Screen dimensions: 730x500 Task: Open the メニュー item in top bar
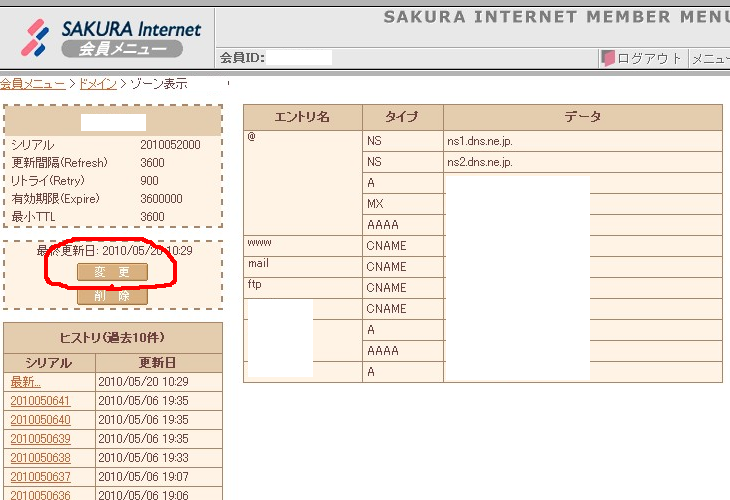pyautogui.click(x=710, y=58)
